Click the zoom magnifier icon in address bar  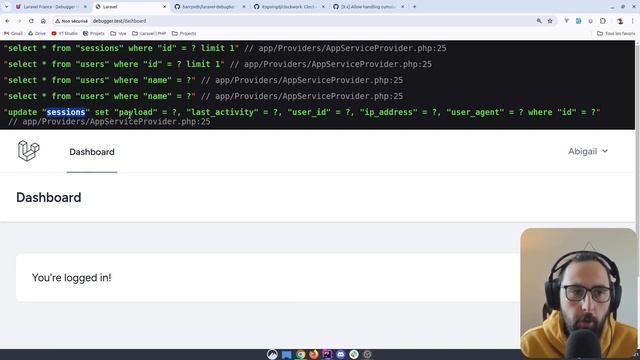click(x=539, y=21)
